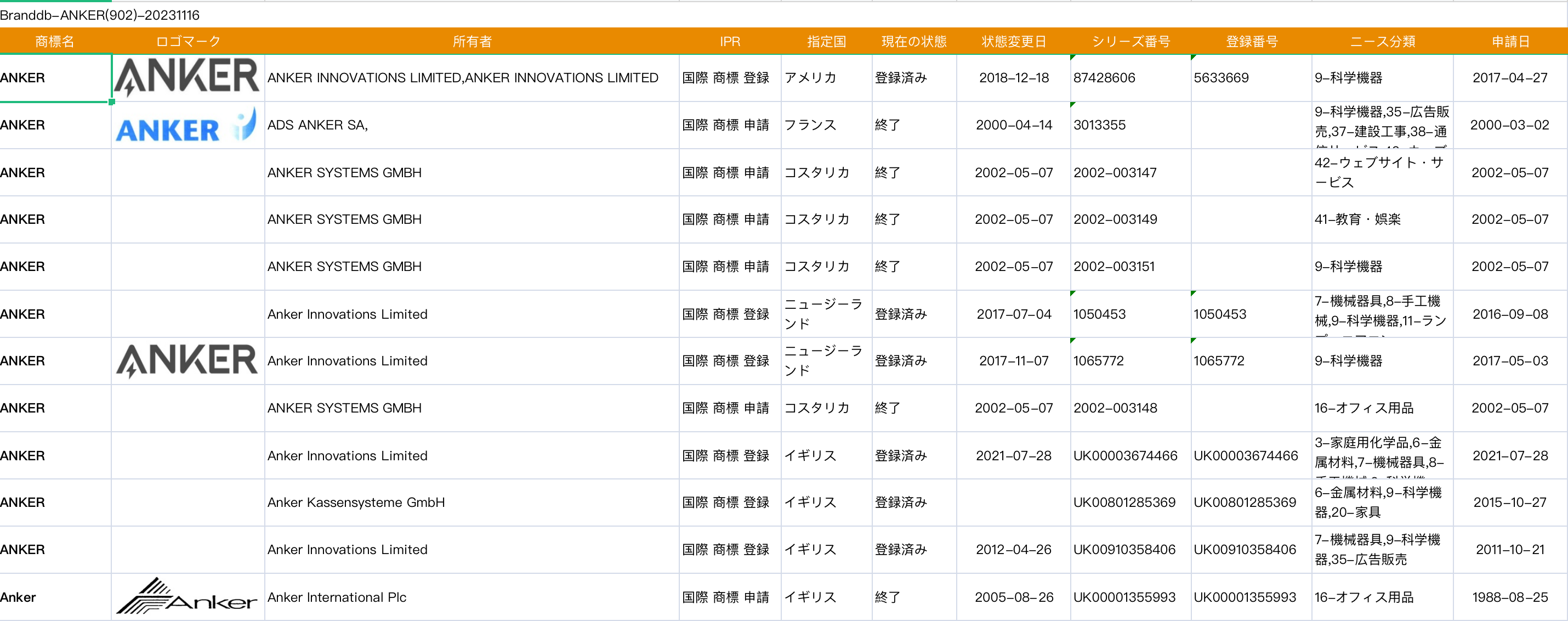This screenshot has height=621, width=1568.
Task: Select owner cell ADS ANKER SA,
Action: (471, 125)
